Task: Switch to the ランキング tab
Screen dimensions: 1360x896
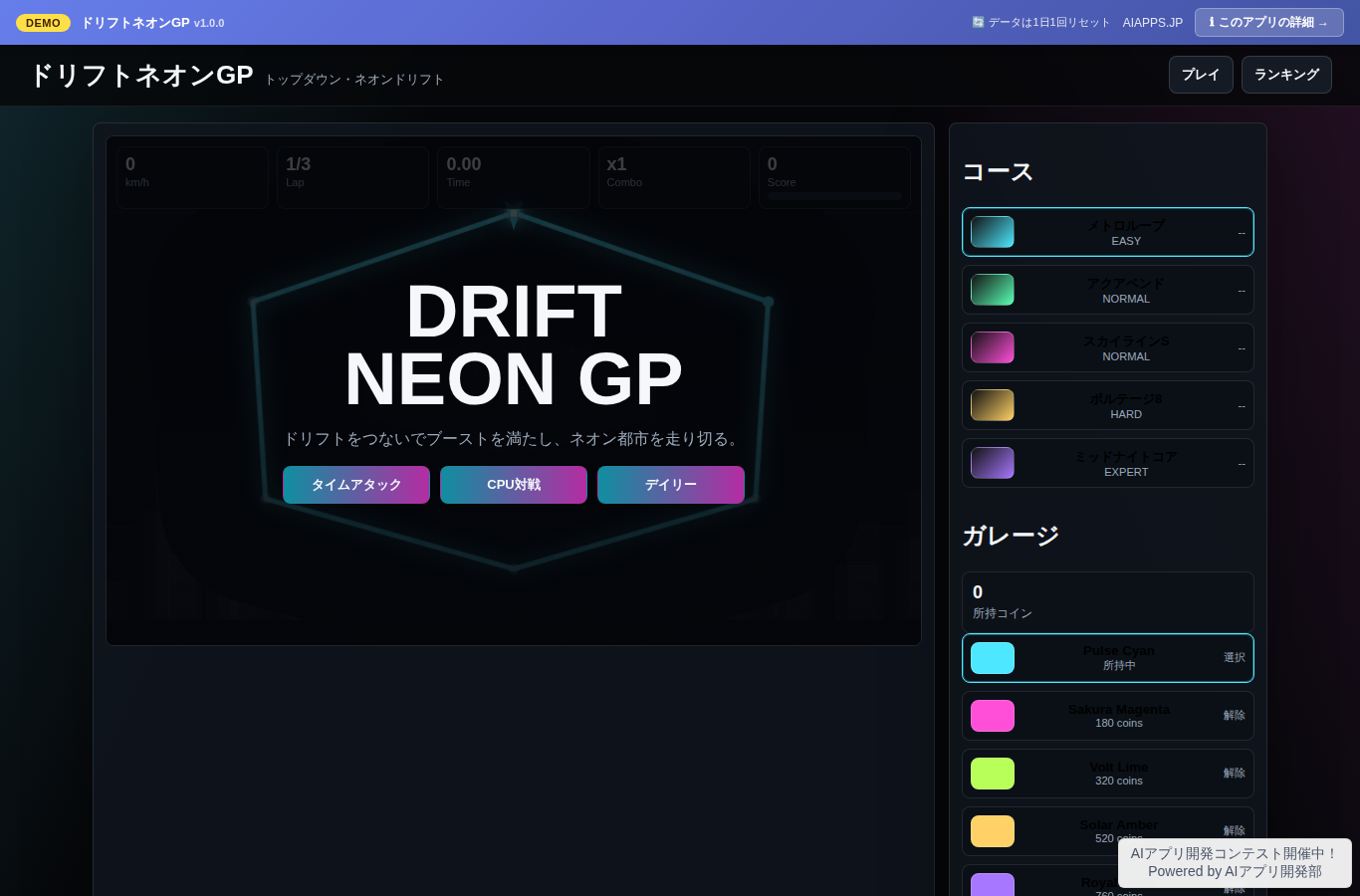Action: 1286,75
